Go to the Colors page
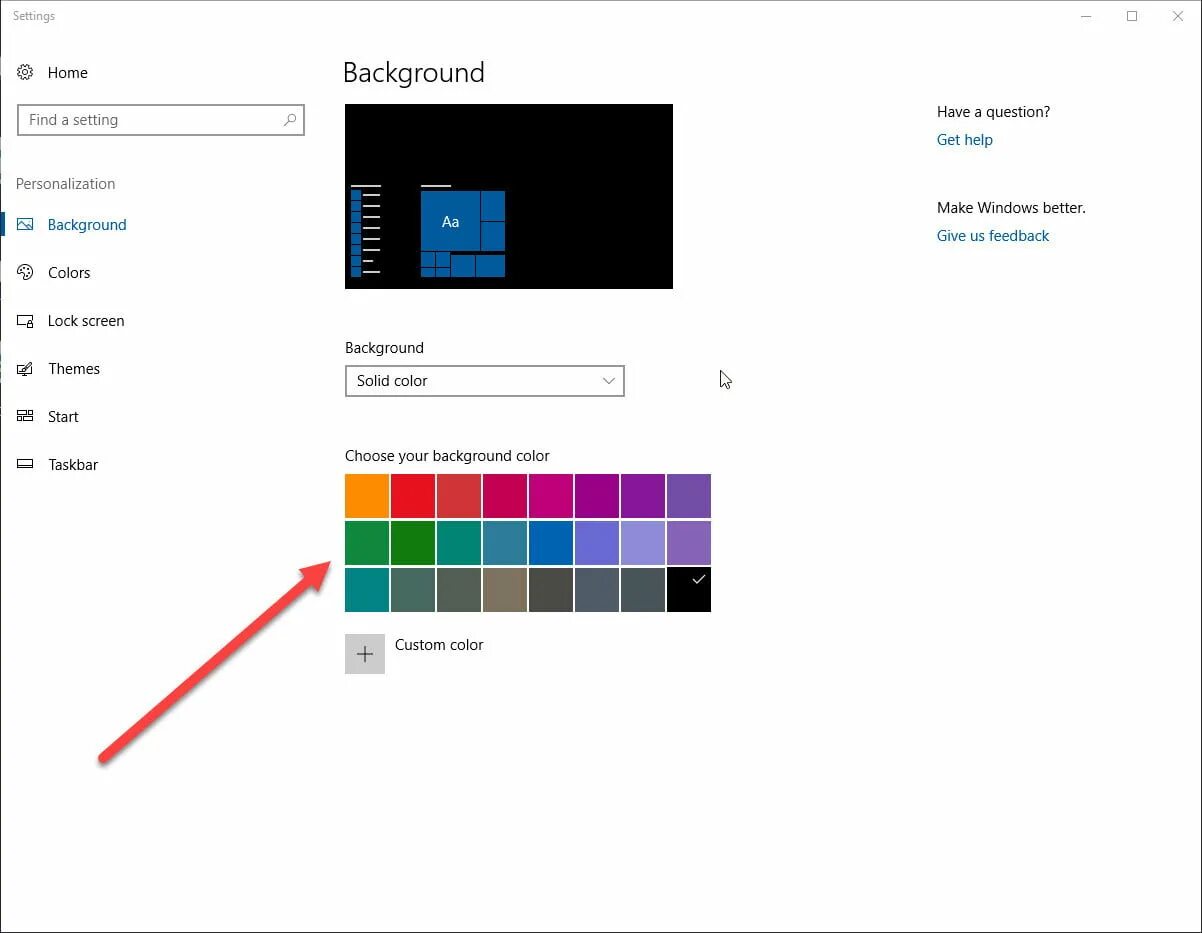The width and height of the screenshot is (1202, 933). pos(69,273)
